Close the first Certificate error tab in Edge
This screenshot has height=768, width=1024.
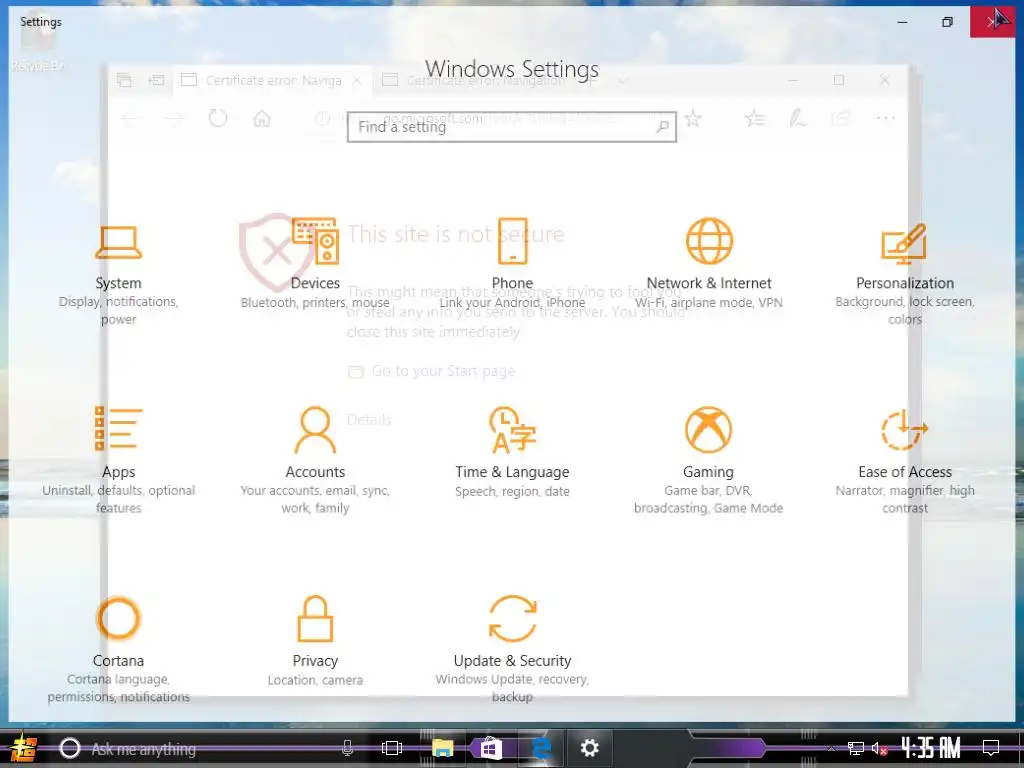tap(357, 80)
